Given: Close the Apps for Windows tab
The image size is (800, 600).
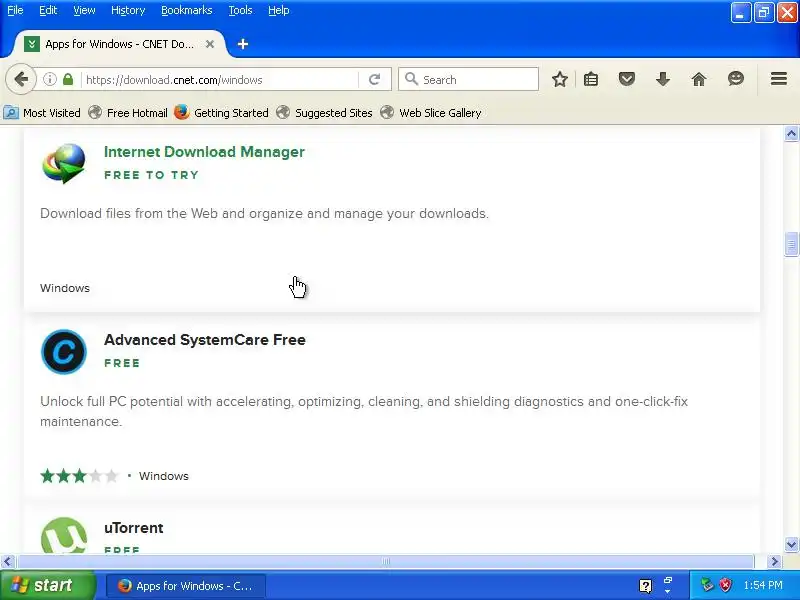Looking at the screenshot, I should pyautogui.click(x=210, y=44).
